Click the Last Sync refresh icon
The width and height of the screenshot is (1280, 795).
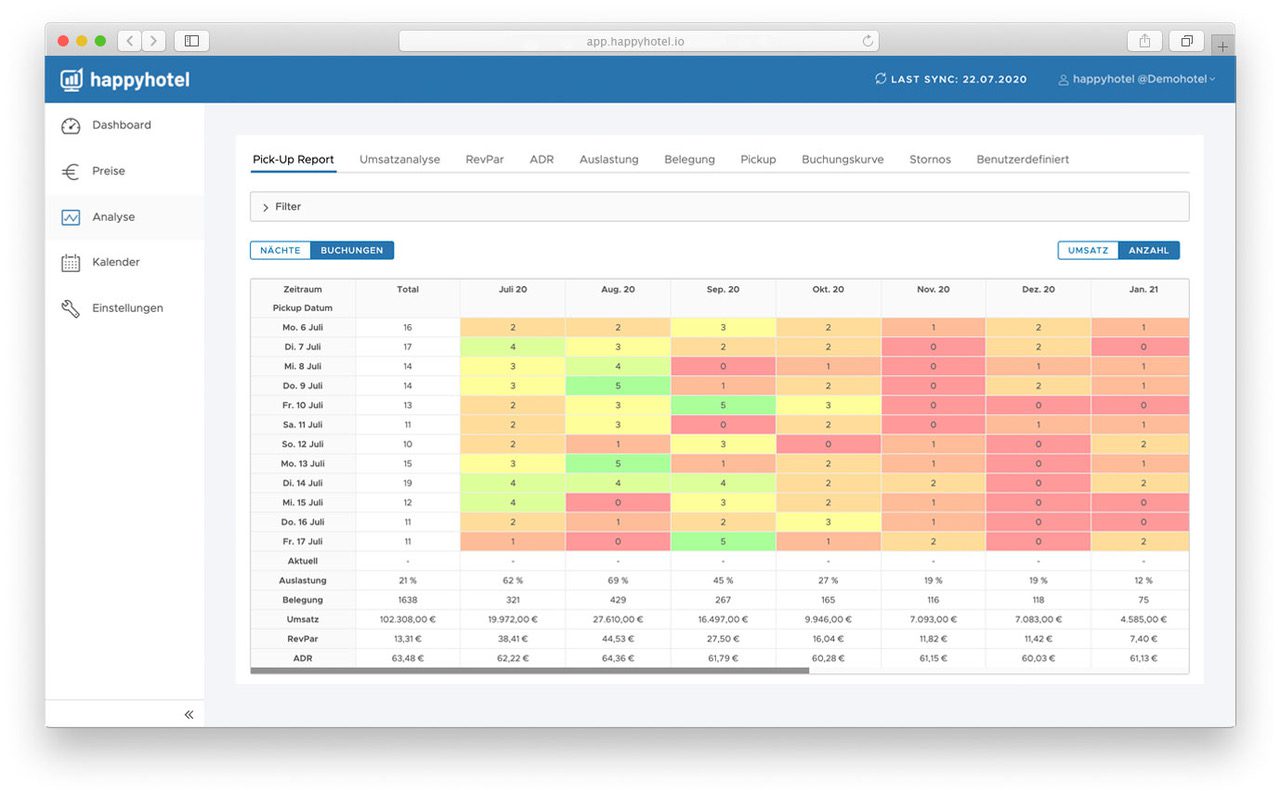click(x=880, y=79)
